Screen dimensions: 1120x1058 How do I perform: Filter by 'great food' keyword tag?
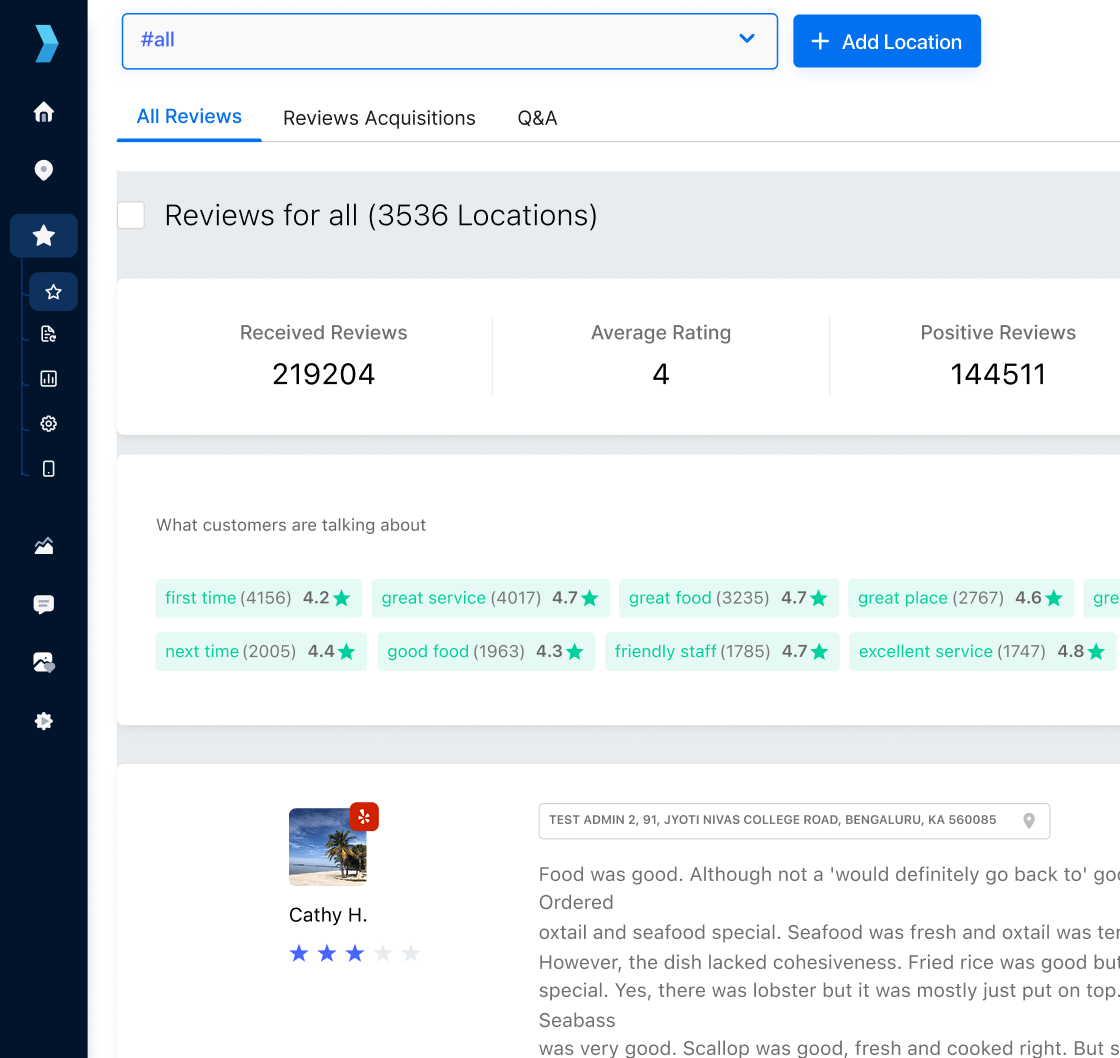(x=728, y=598)
